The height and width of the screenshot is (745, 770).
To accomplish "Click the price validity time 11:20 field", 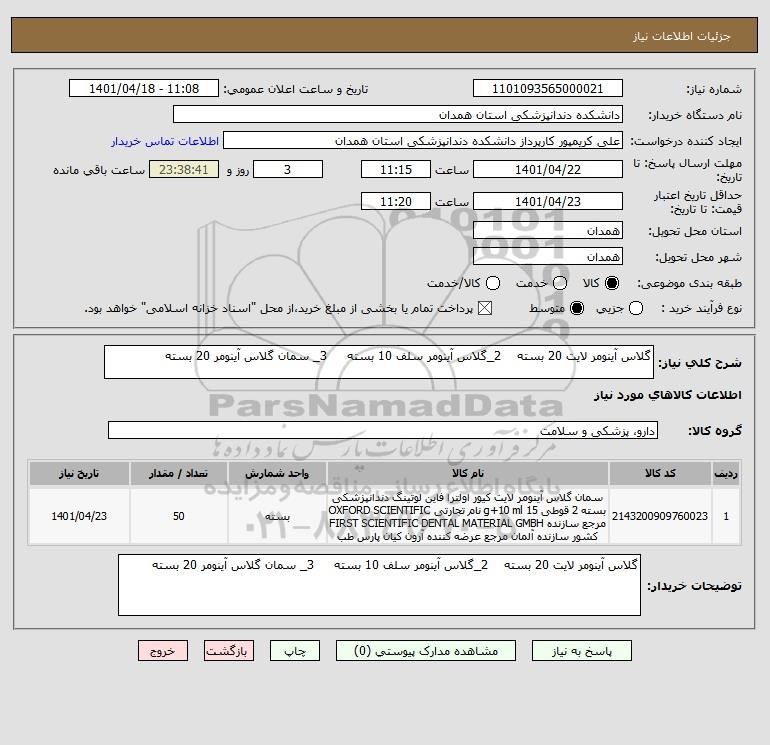I will pyautogui.click(x=396, y=201).
